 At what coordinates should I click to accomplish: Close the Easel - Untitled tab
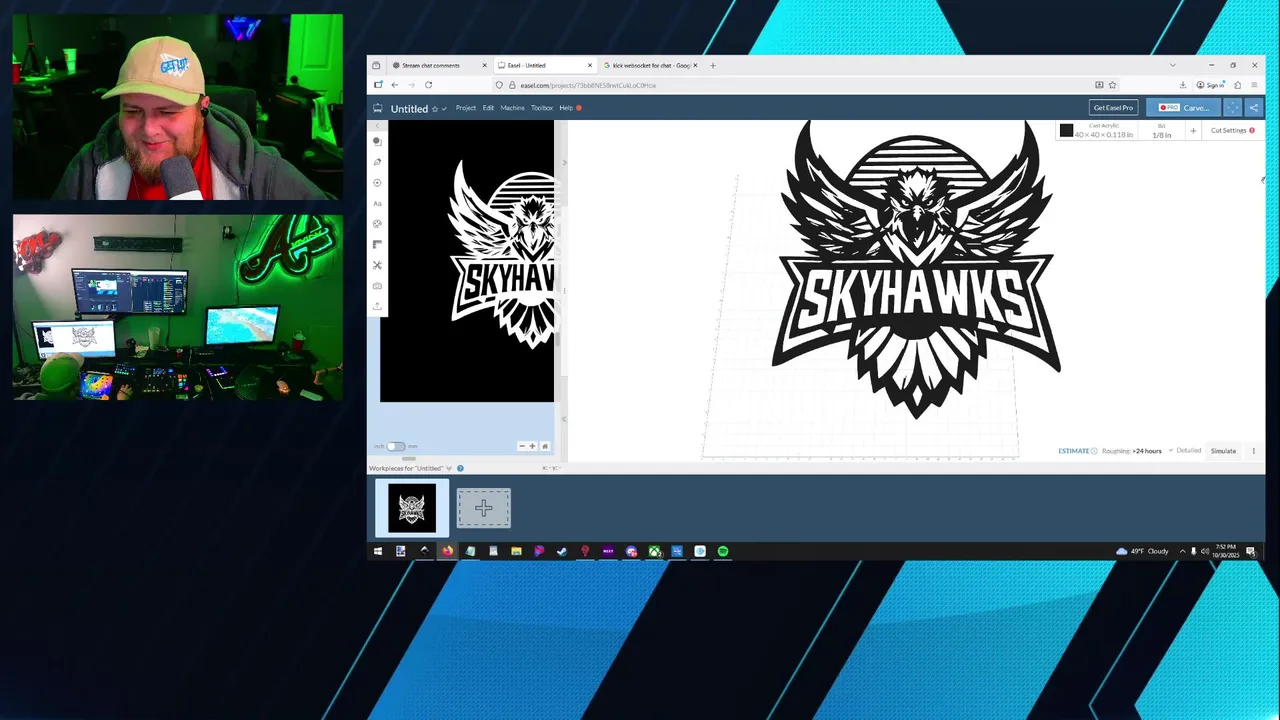[x=590, y=65]
